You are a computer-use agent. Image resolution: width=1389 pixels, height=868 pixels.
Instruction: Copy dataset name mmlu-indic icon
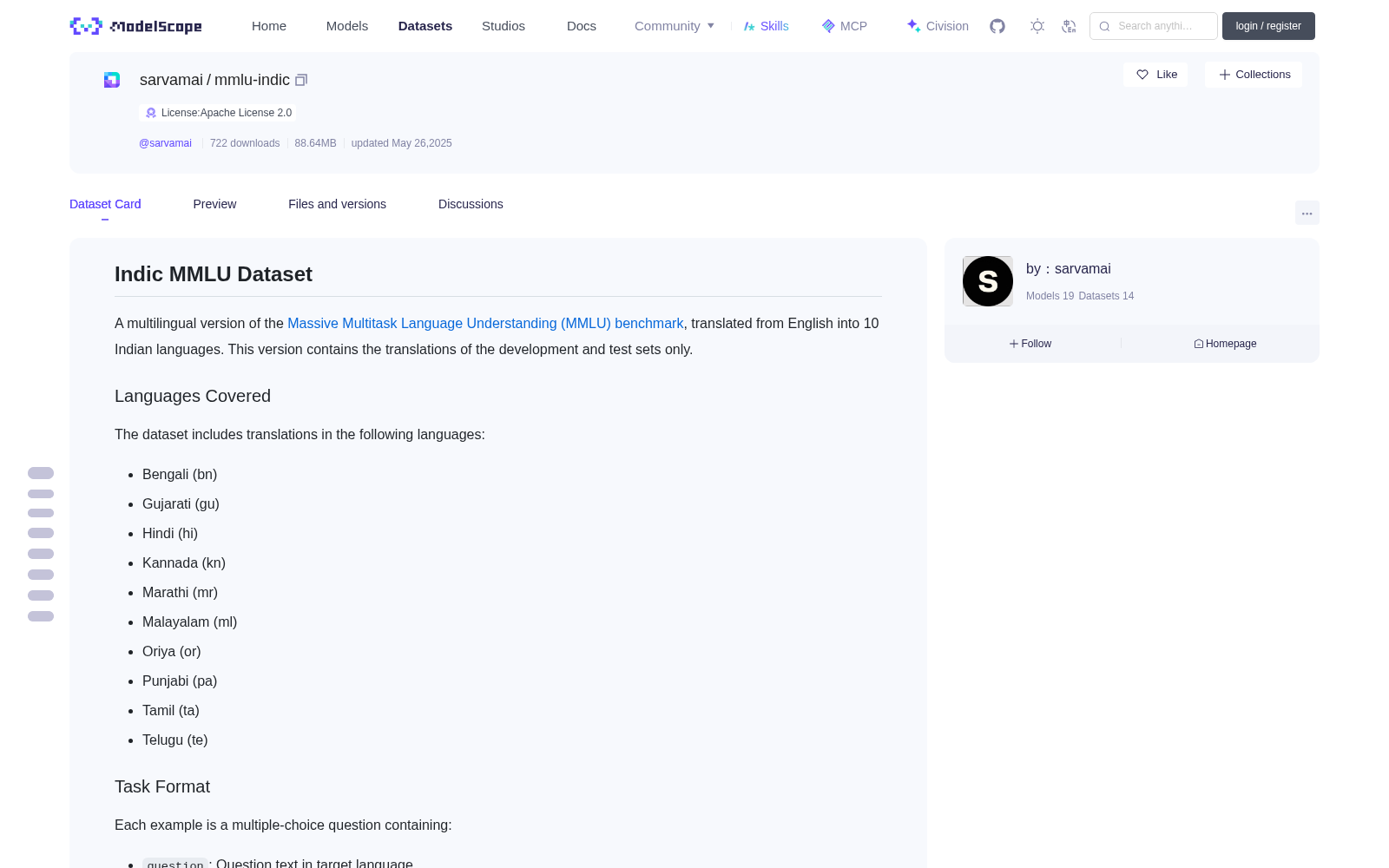tap(301, 80)
